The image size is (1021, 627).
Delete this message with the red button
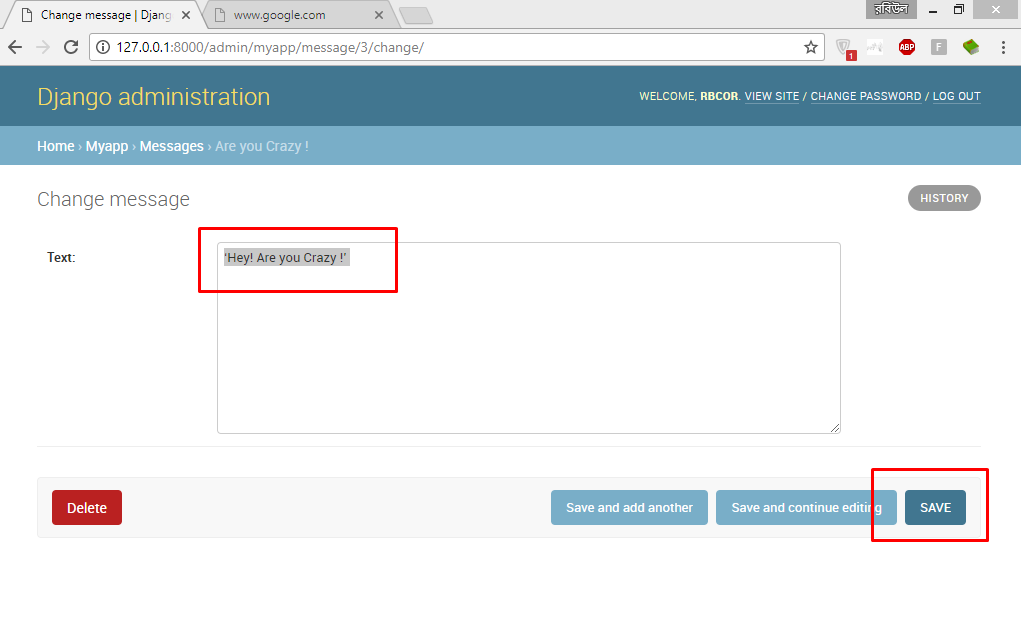click(x=87, y=507)
